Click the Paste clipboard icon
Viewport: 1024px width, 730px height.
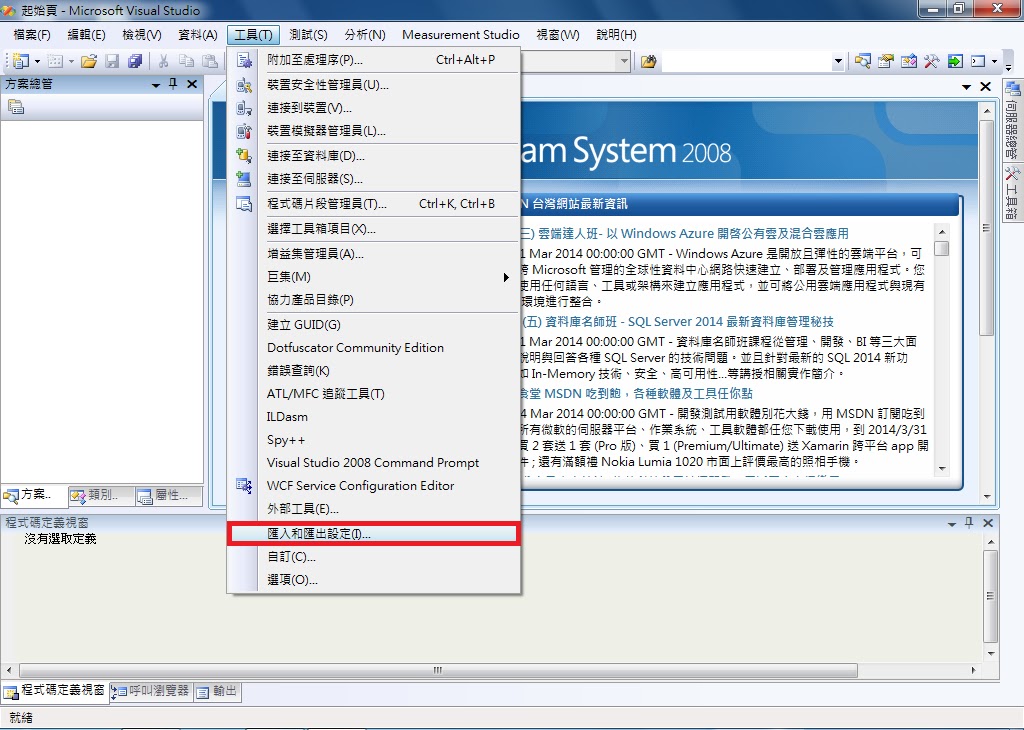(x=210, y=61)
